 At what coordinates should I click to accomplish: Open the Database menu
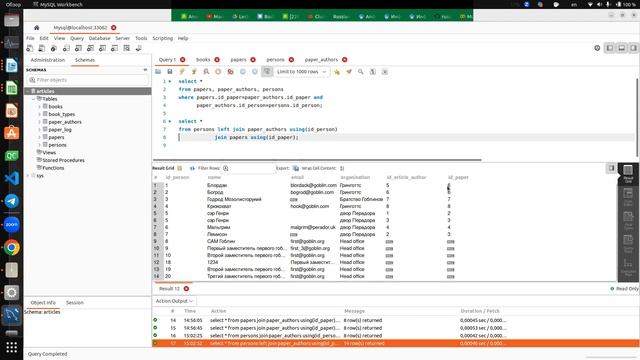click(x=100, y=38)
